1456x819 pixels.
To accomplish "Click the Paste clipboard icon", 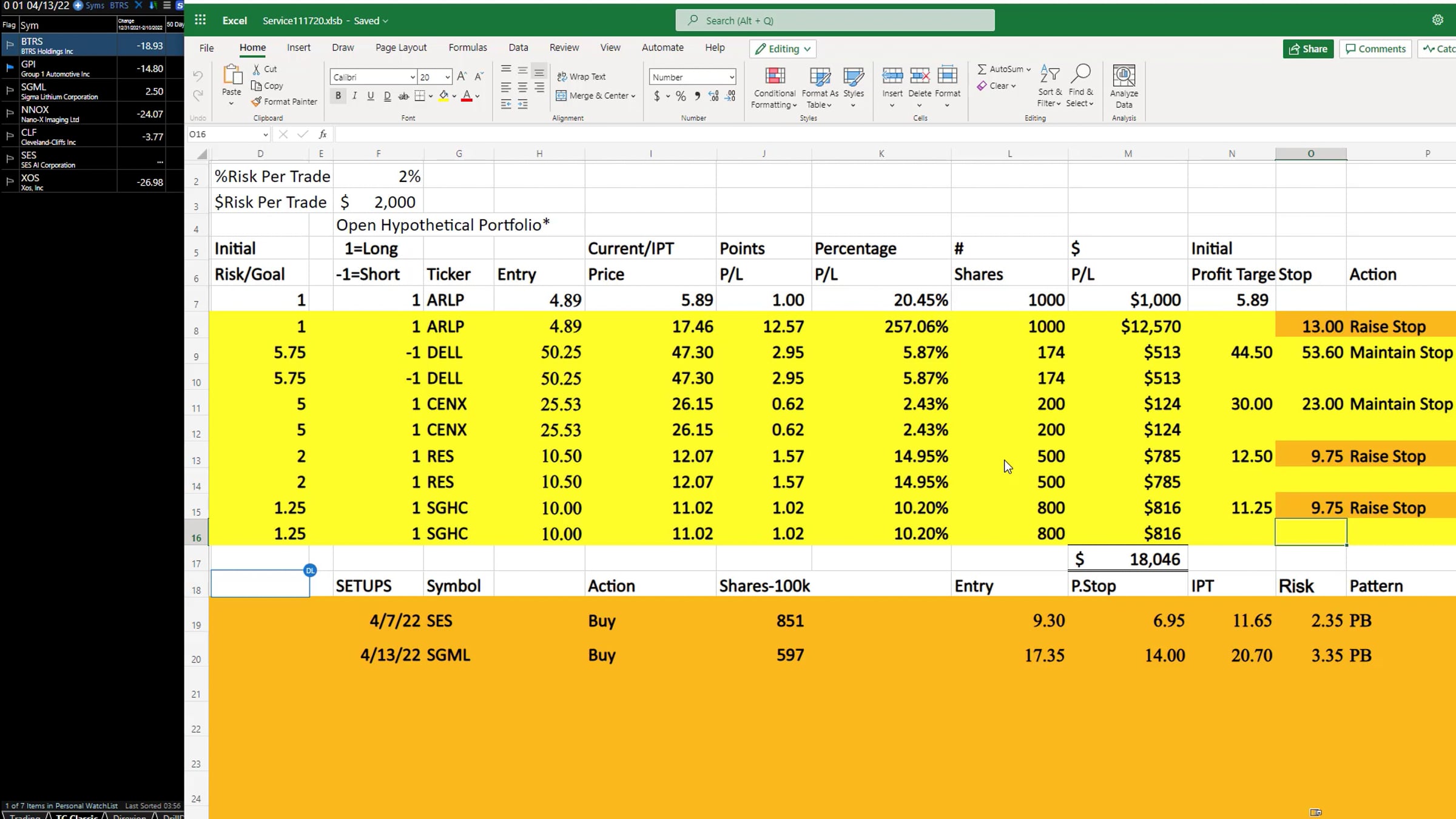I will coord(232,75).
